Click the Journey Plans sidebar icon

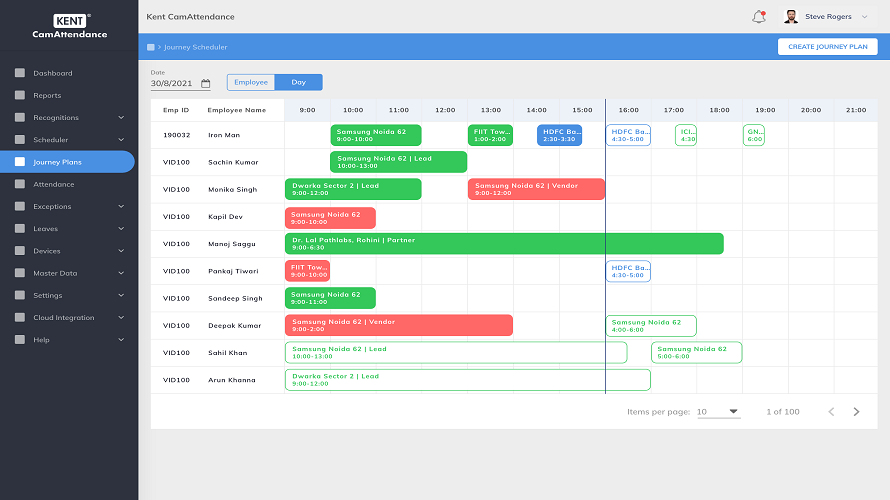[20, 162]
